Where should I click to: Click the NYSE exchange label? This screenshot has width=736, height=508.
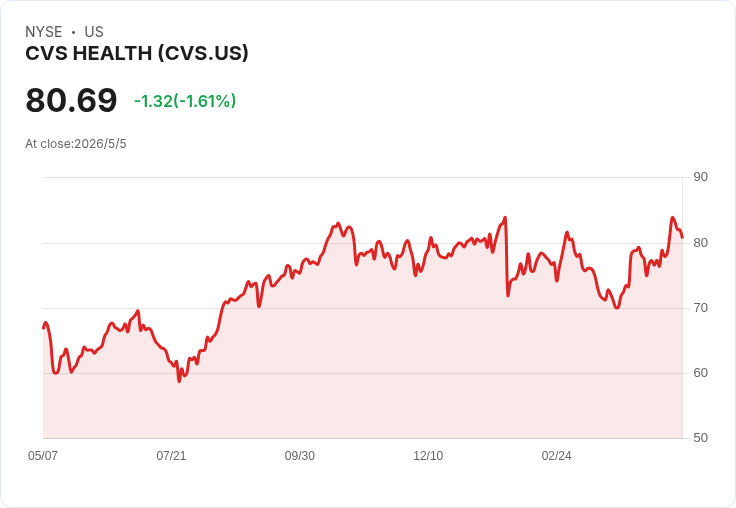[44, 32]
